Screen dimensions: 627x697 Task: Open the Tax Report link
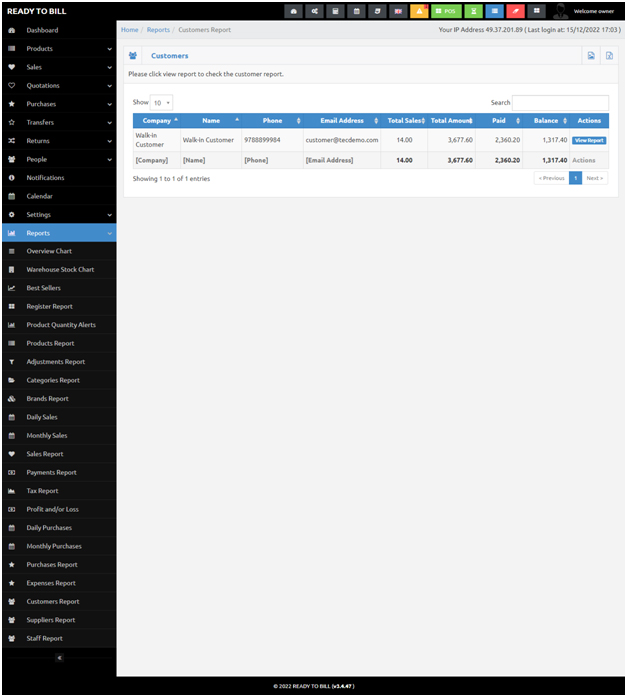tap(59, 491)
